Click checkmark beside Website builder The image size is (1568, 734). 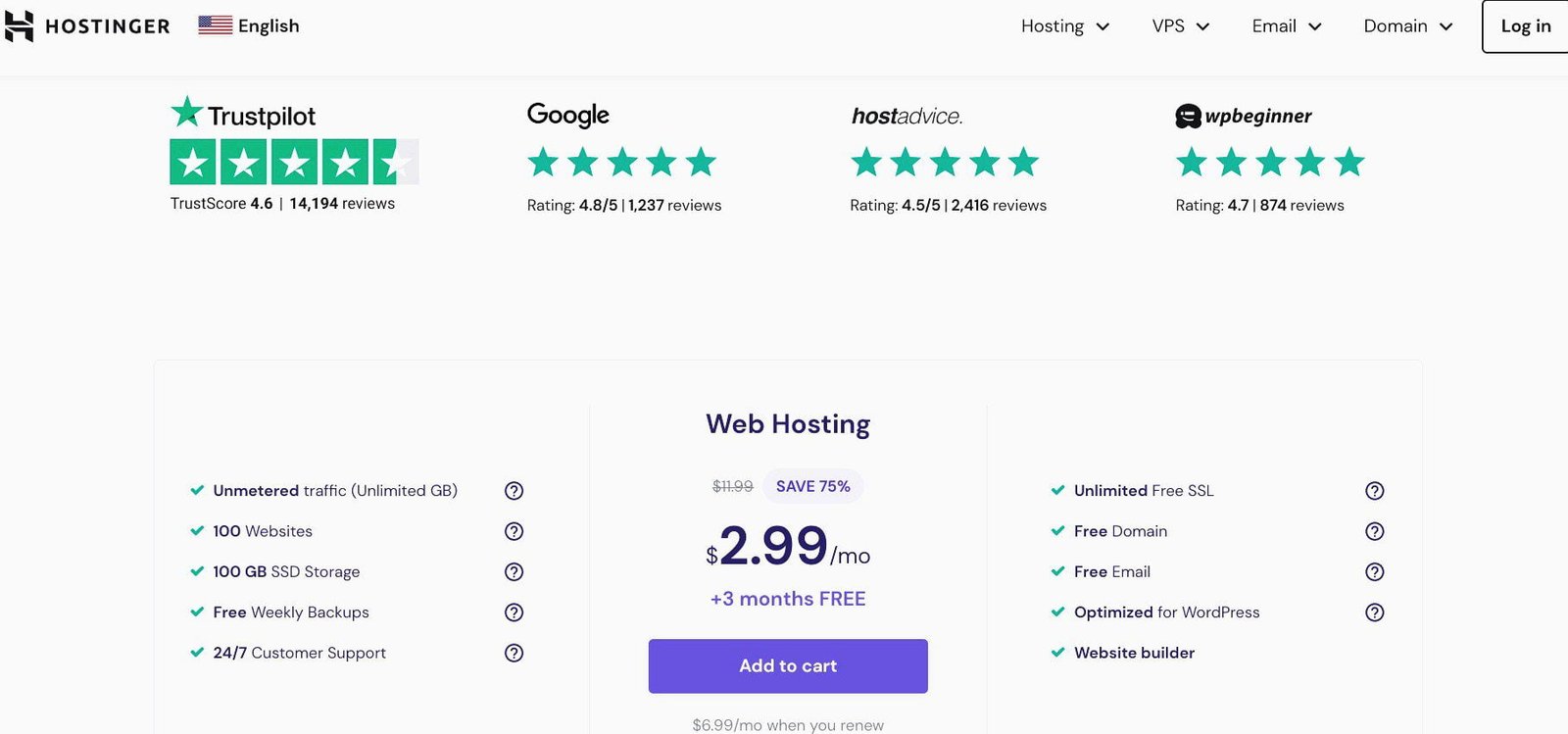click(1057, 653)
